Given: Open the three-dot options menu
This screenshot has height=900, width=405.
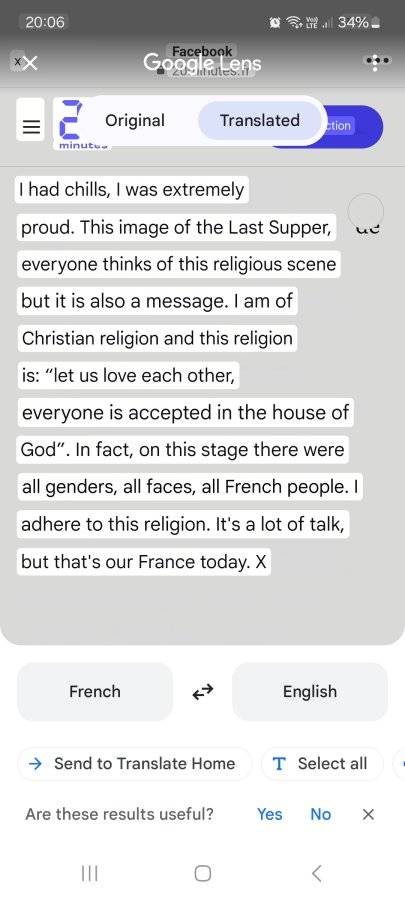Looking at the screenshot, I should pos(375,62).
